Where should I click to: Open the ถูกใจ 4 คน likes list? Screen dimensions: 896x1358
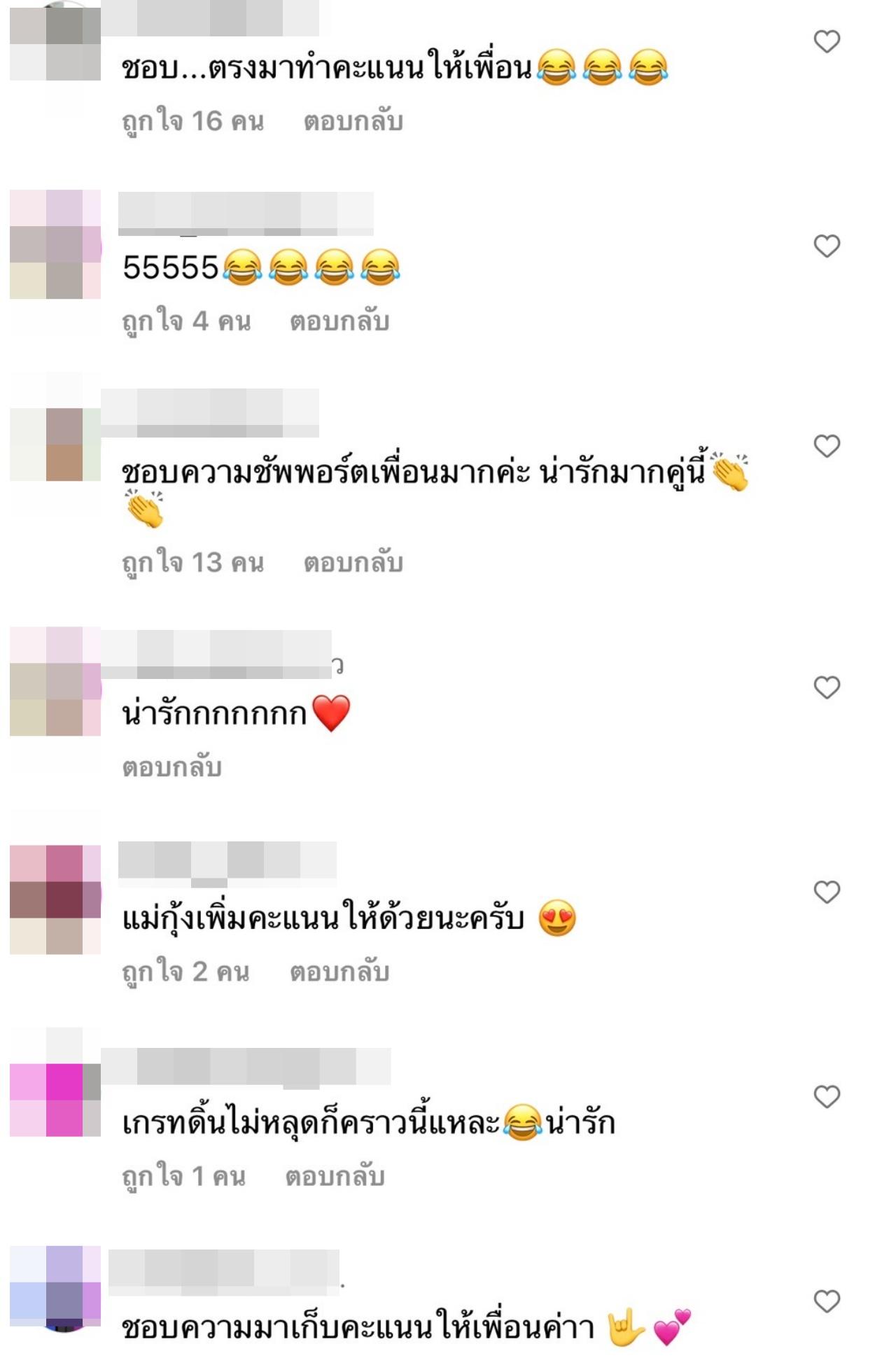point(186,322)
